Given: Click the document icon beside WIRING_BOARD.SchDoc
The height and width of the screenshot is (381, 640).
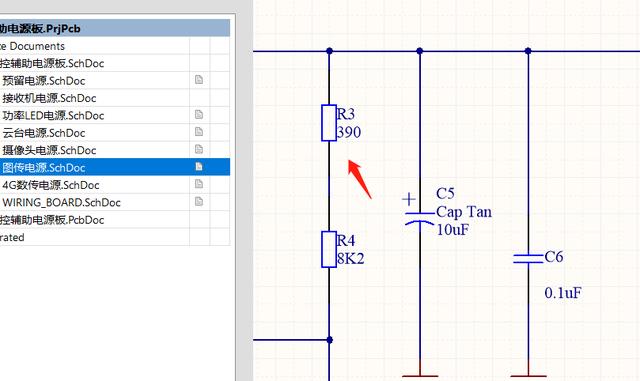Looking at the screenshot, I should coord(199,201).
